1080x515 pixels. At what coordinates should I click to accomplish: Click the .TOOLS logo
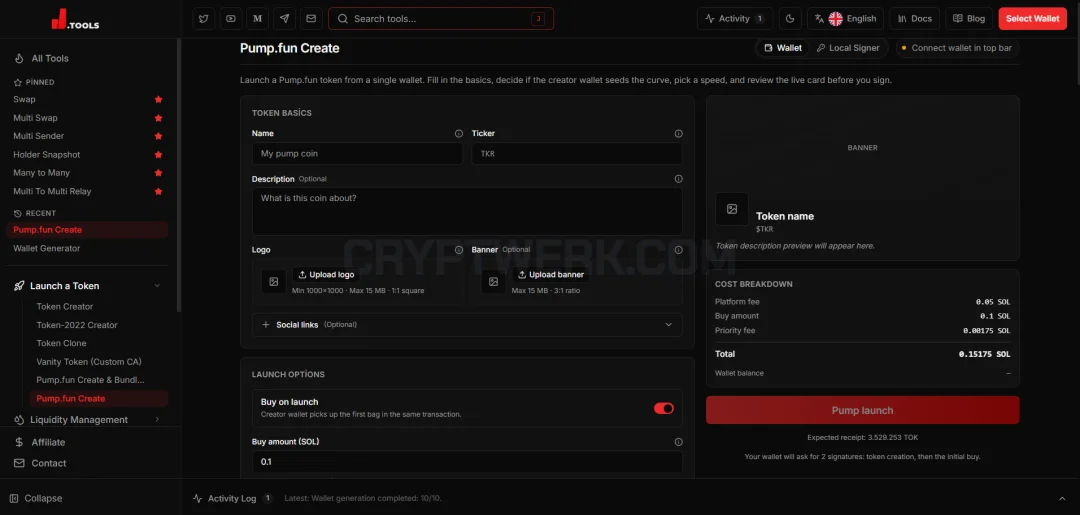point(75,21)
